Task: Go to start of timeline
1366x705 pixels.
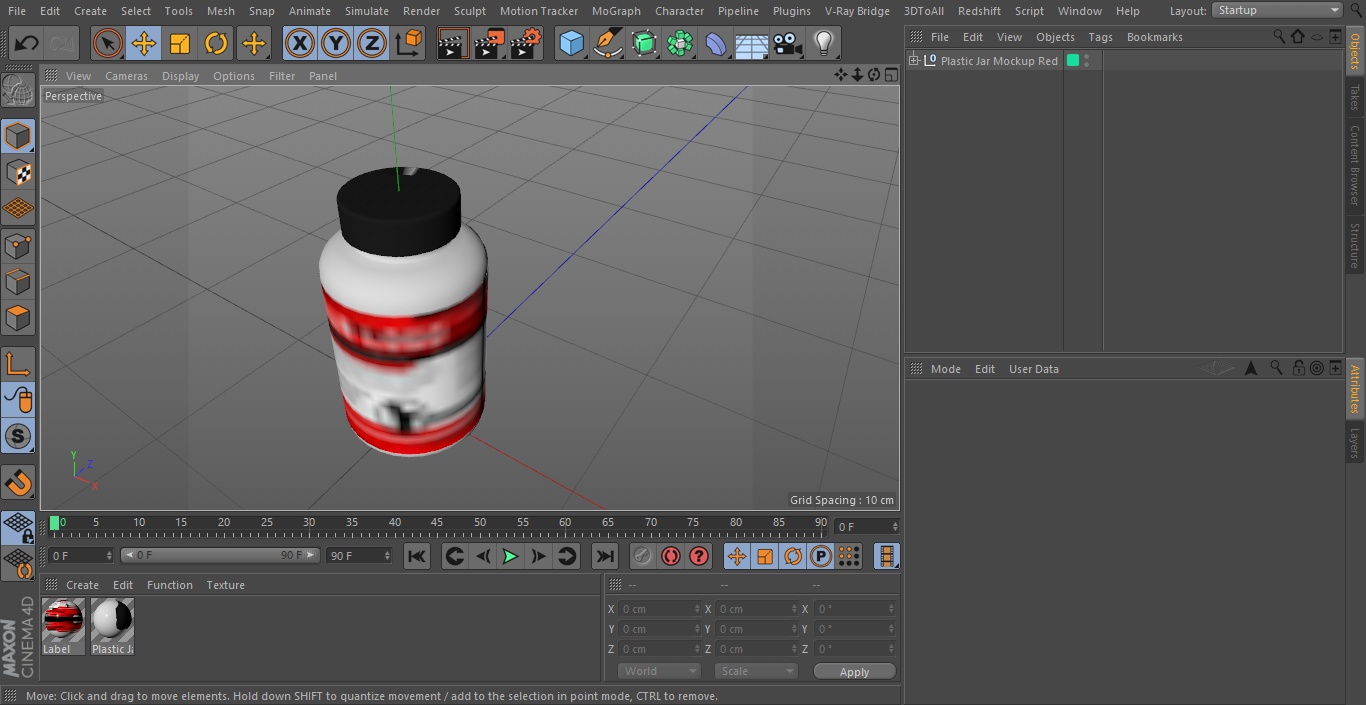Action: tap(417, 556)
